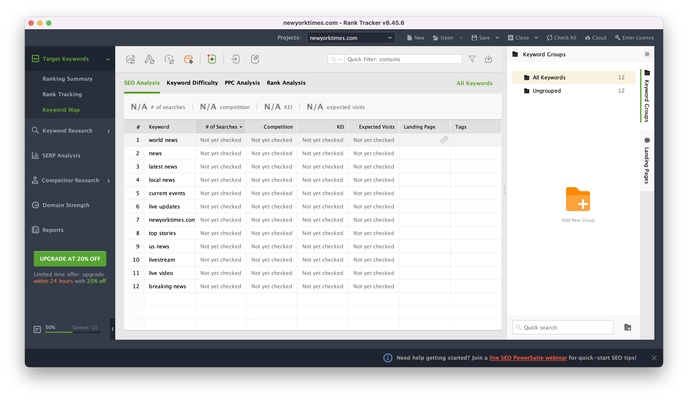Open Domain Strength in the sidebar

[x=65, y=205]
